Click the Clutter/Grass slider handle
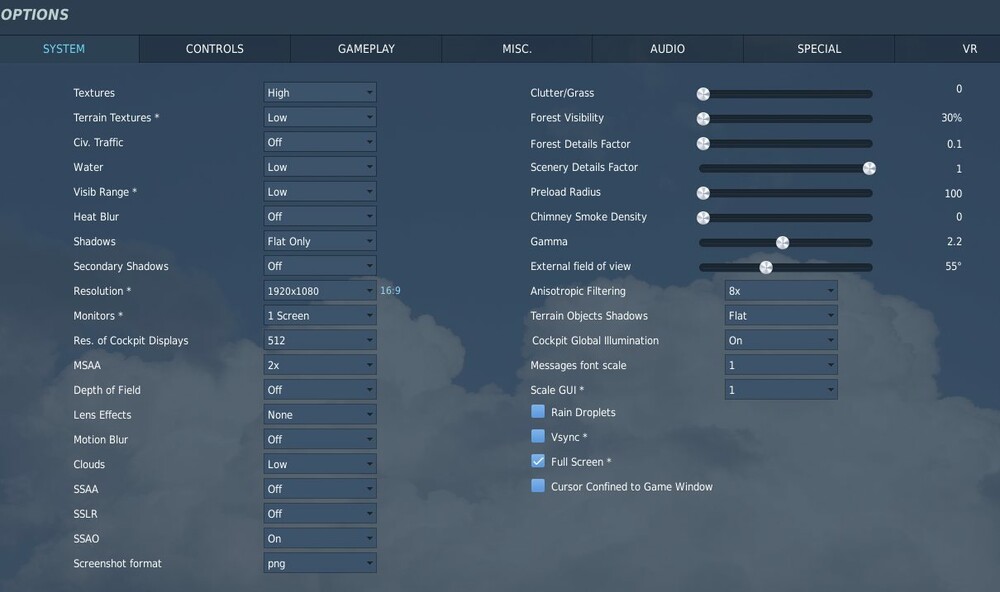 (x=703, y=94)
